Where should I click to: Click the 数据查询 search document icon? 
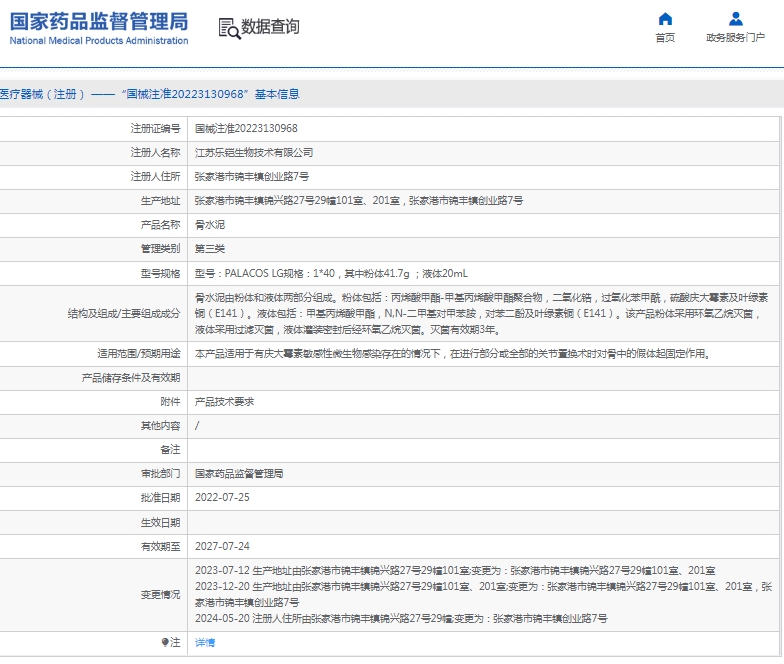tap(229, 28)
